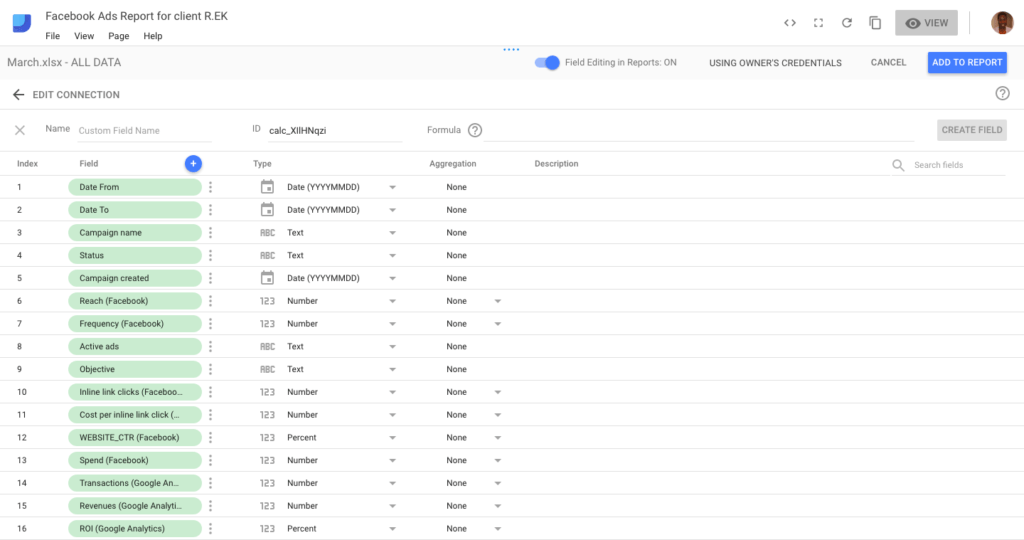Click the ID field calc_XllHNqzi
This screenshot has width=1024, height=540.
334,131
